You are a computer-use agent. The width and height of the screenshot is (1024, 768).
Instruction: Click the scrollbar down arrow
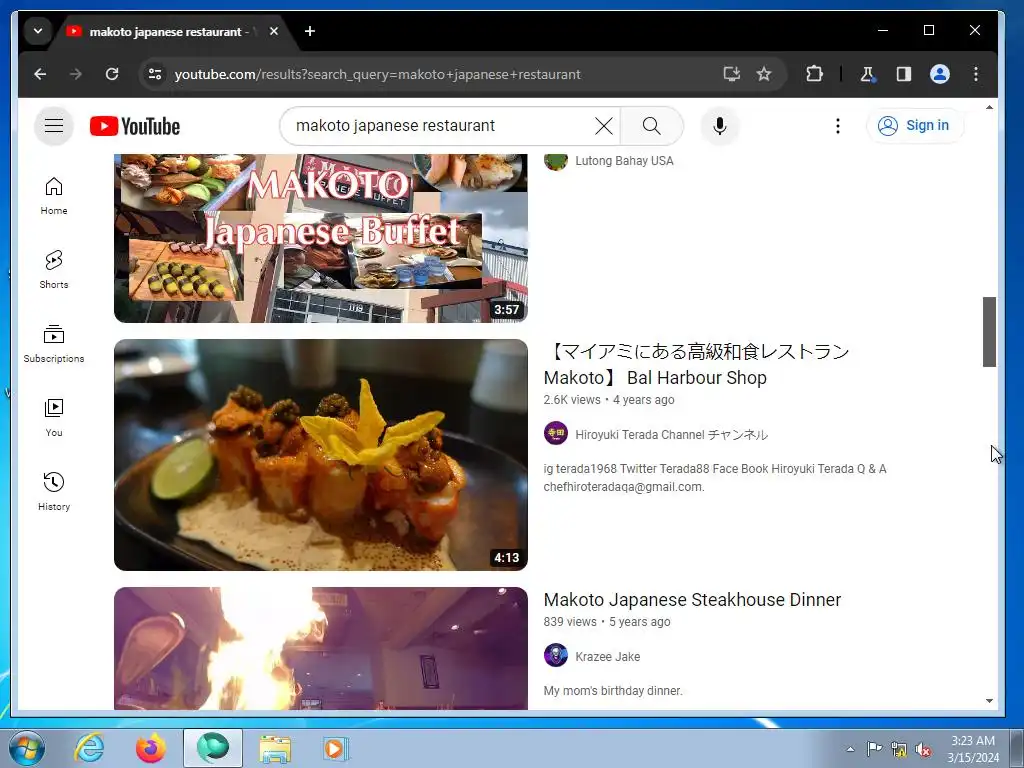coord(989,701)
